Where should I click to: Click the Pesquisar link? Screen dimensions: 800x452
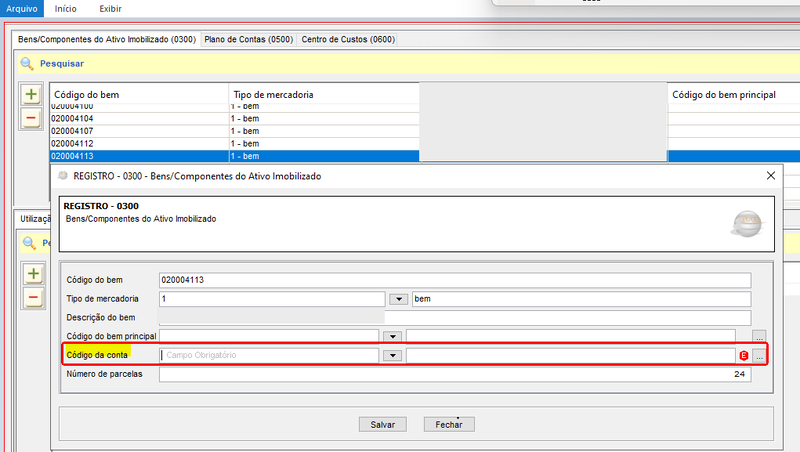point(62,64)
